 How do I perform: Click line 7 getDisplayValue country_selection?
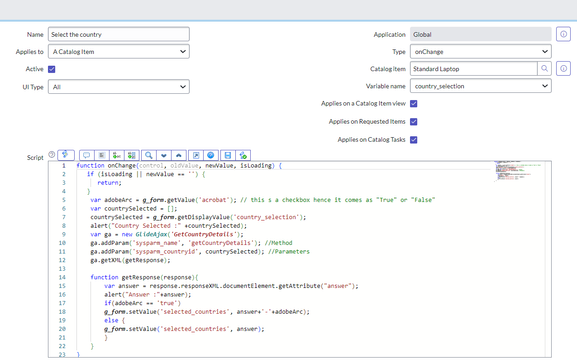pyautogui.click(x=198, y=217)
